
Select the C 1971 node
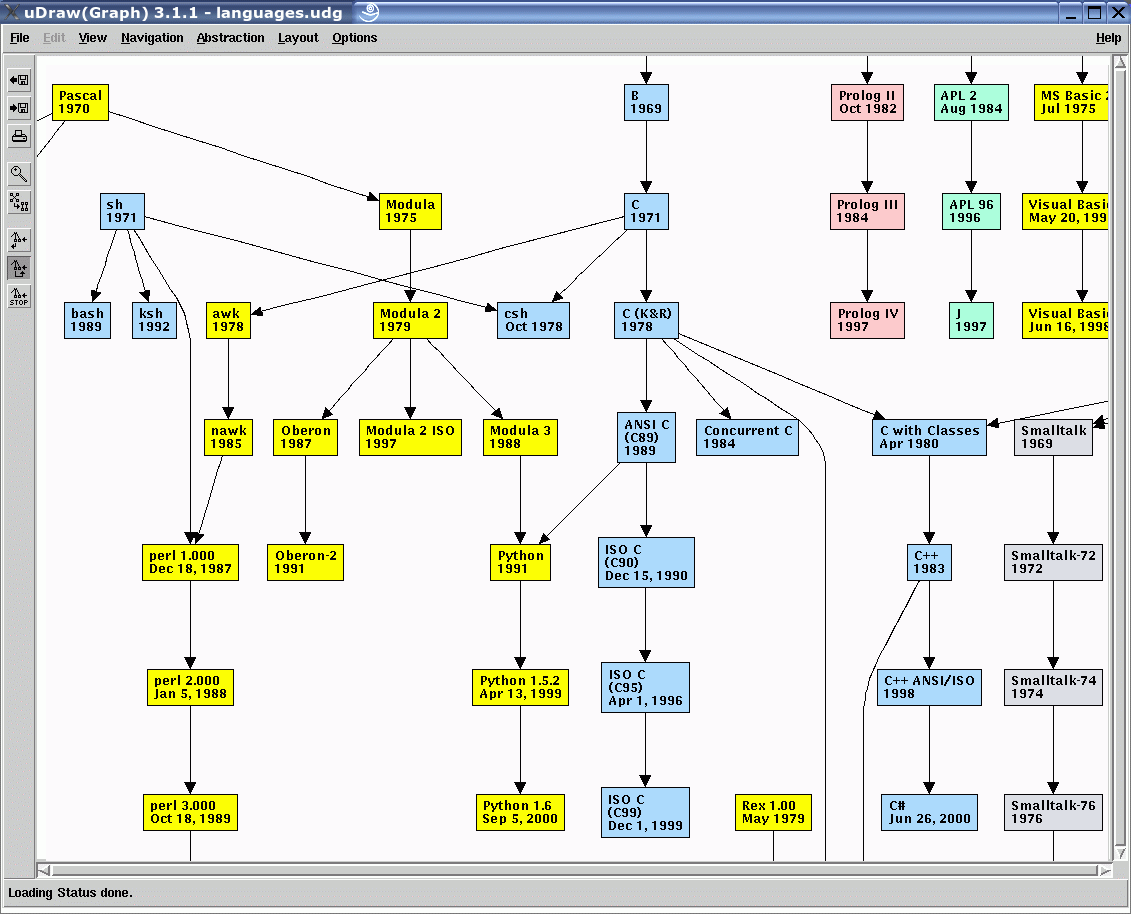646,211
